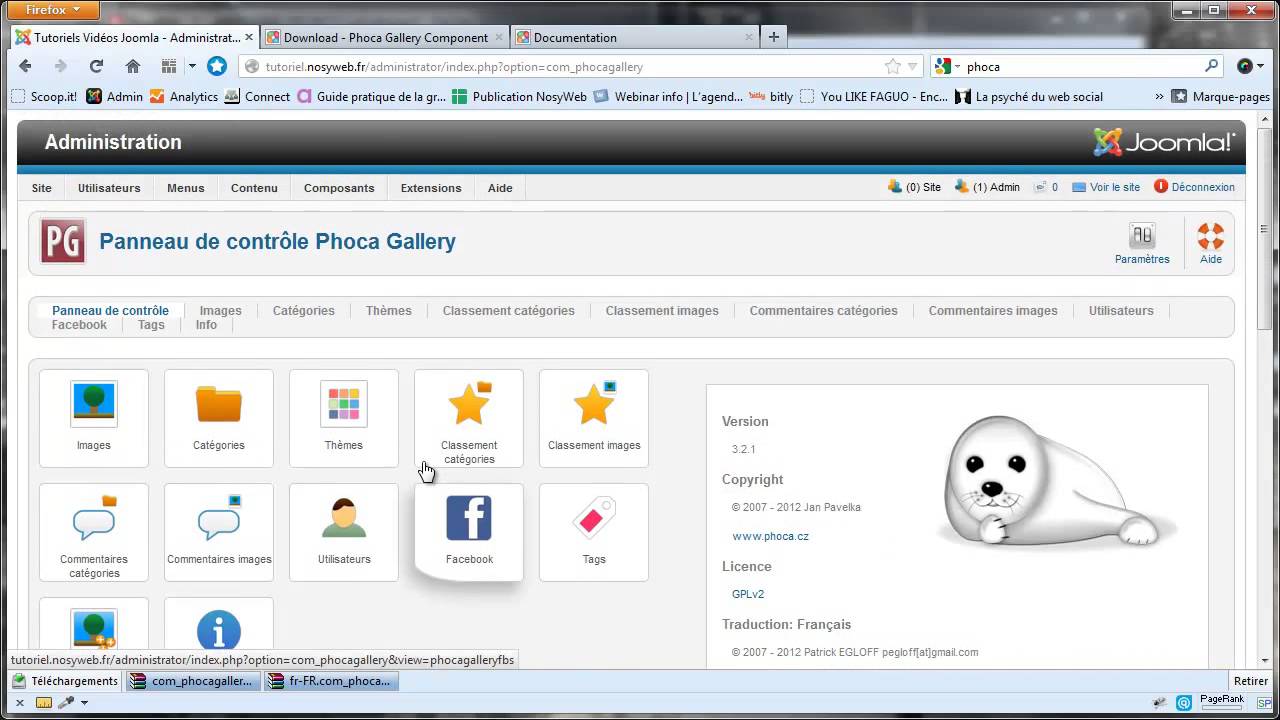Open the Site menu
Viewport: 1280px width, 720px height.
41,188
